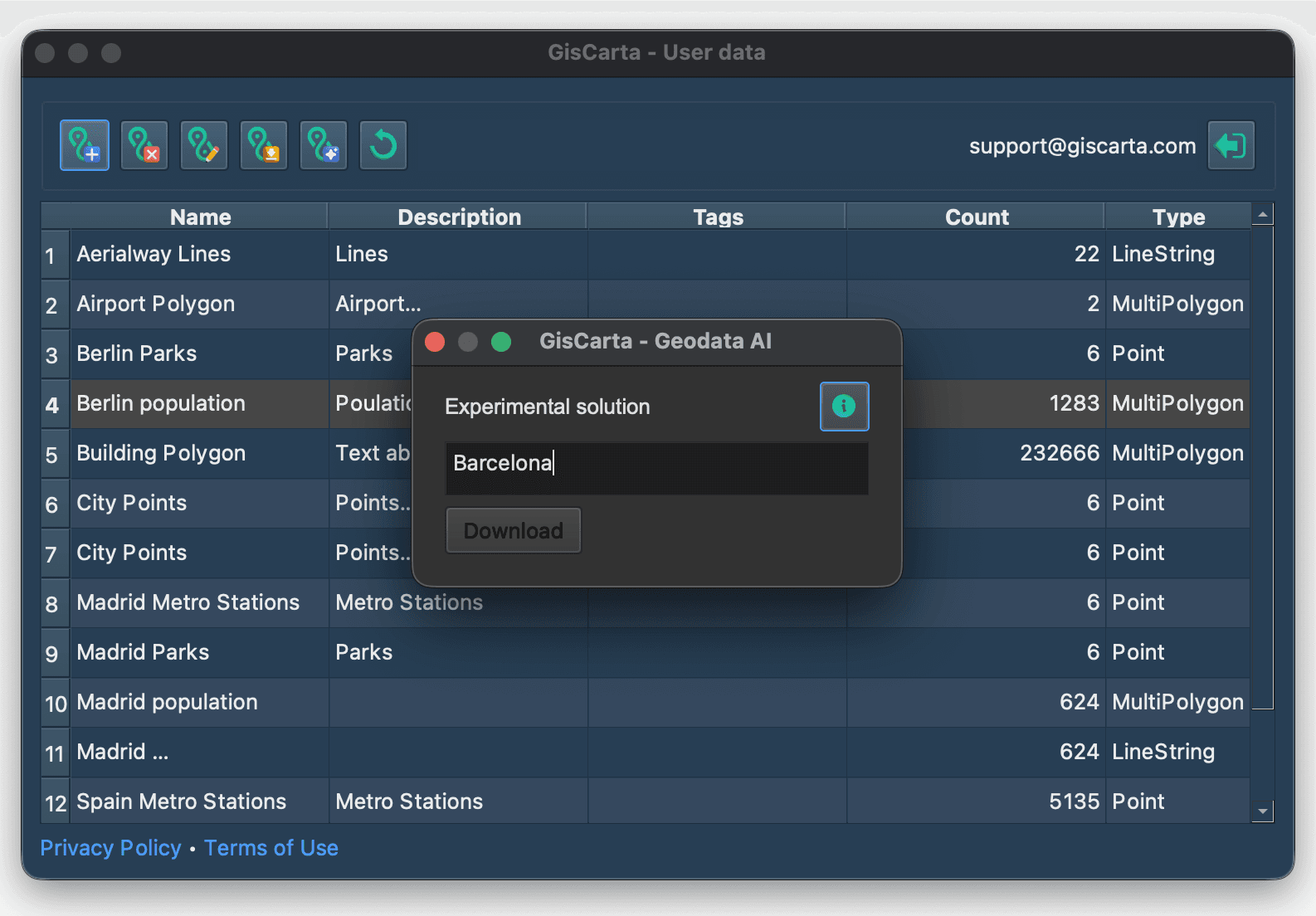Click the delete layer icon with red X

(144, 145)
